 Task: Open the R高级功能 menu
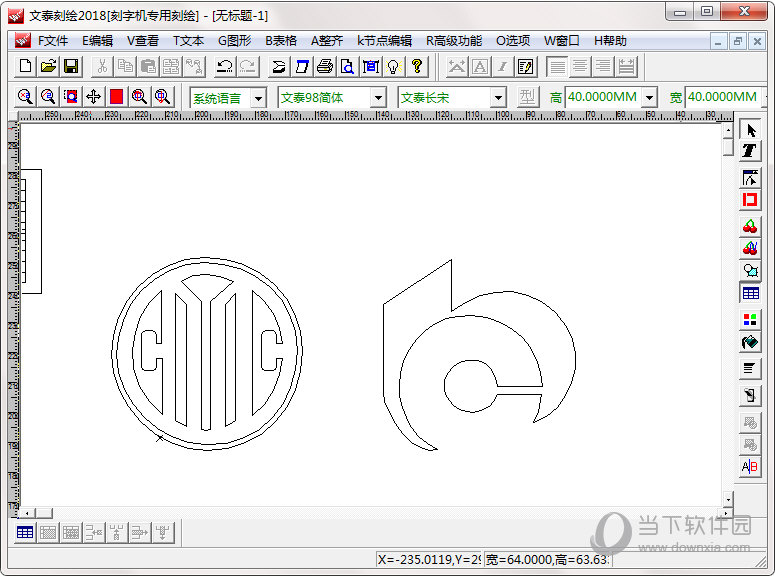[x=453, y=41]
